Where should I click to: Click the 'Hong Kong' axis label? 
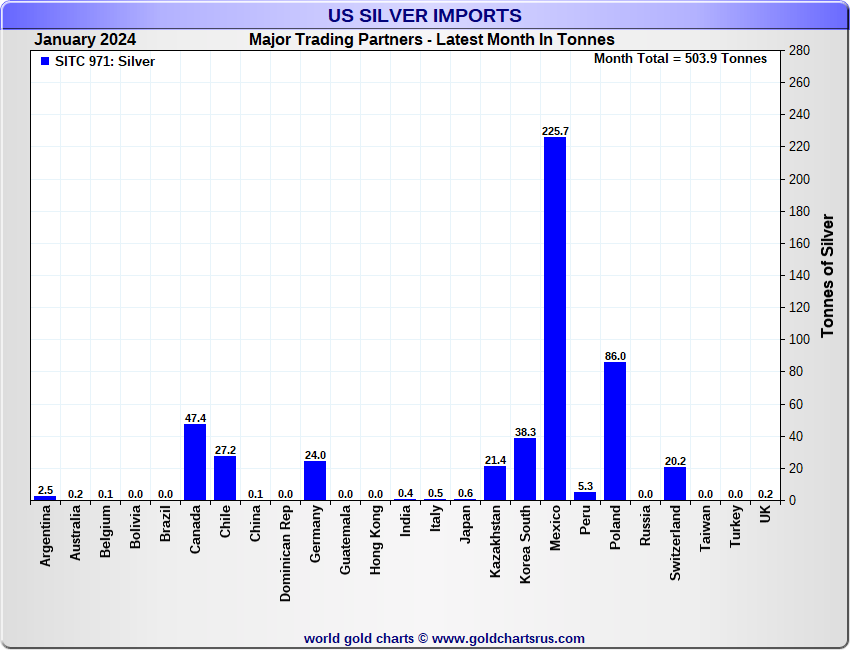tap(375, 540)
